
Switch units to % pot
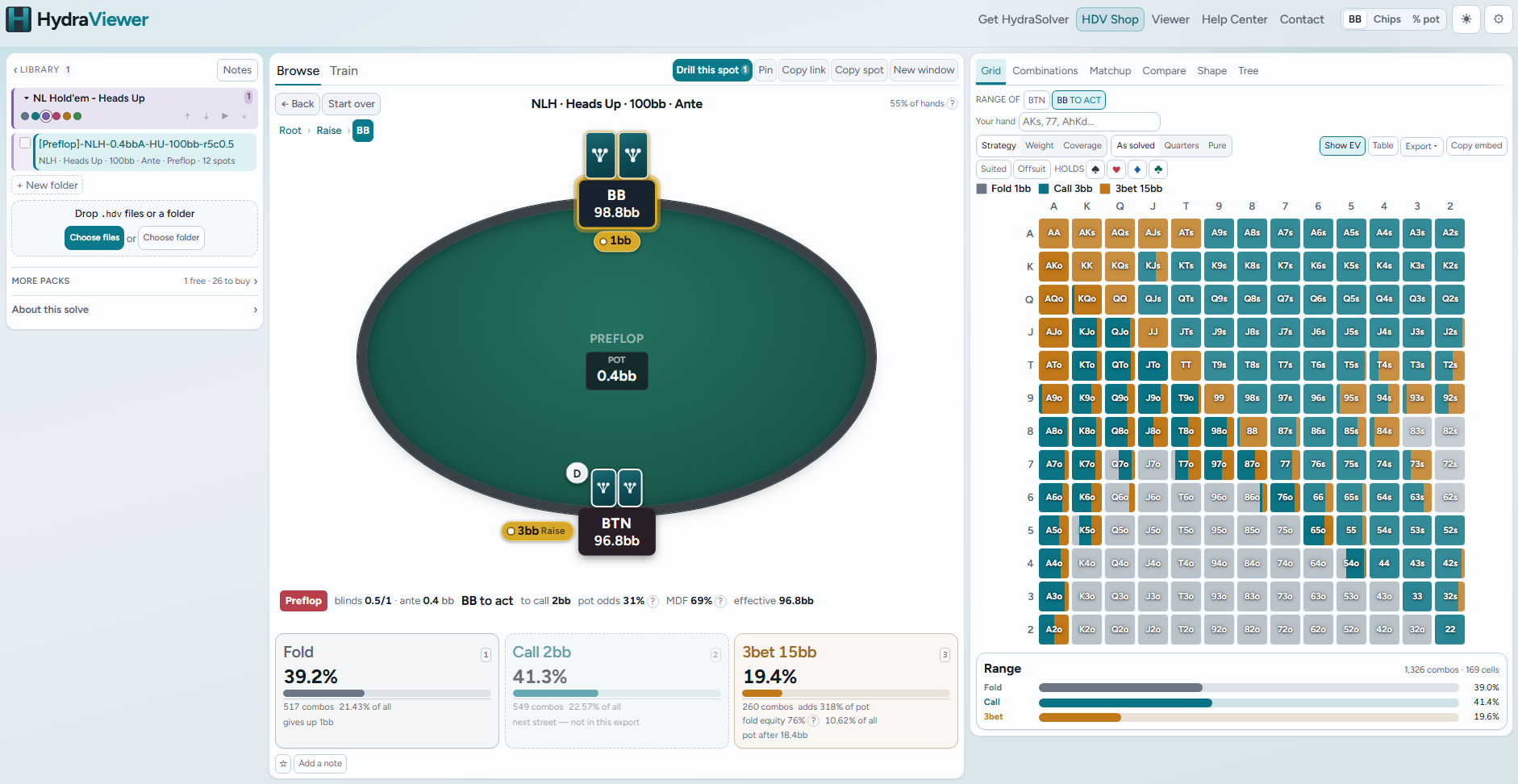[x=1425, y=19]
